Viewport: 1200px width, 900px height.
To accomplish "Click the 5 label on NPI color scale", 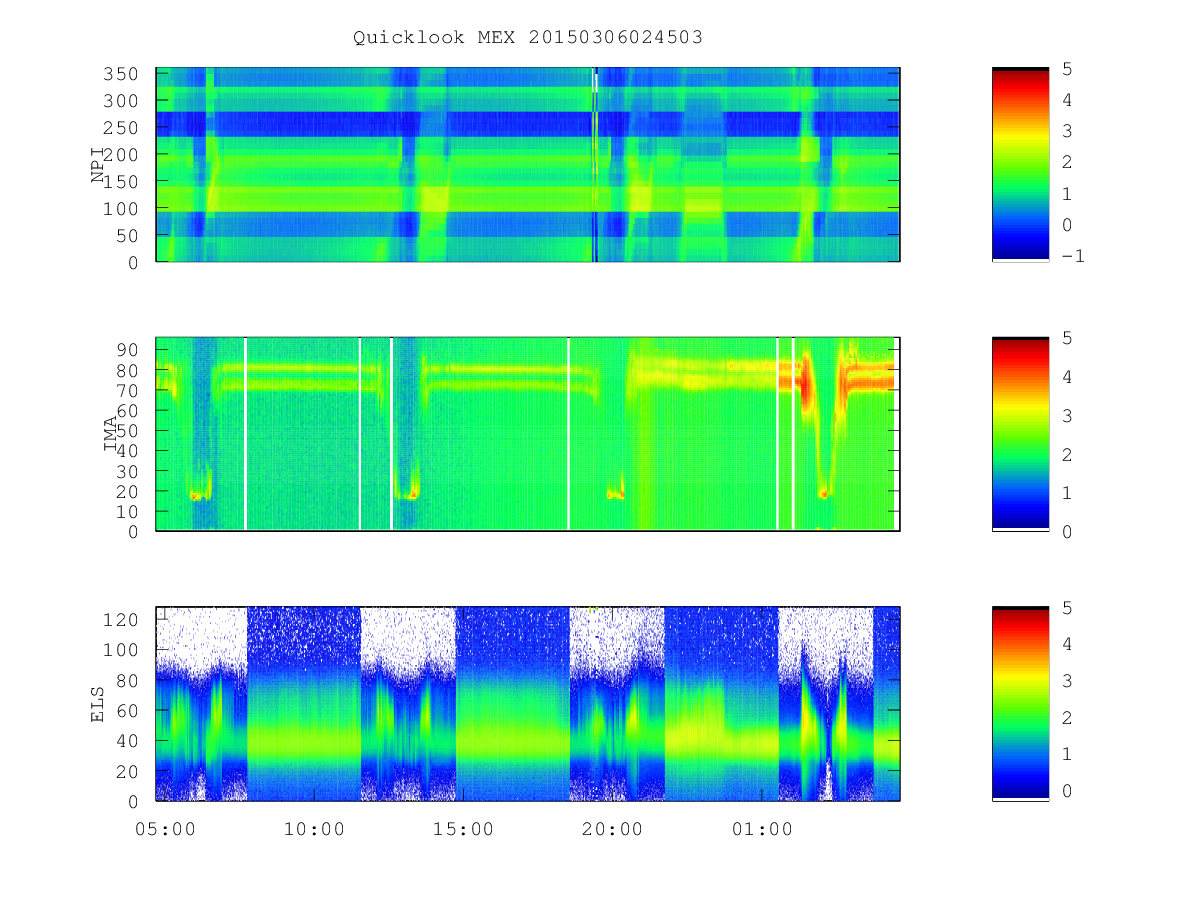I will coord(1067,68).
